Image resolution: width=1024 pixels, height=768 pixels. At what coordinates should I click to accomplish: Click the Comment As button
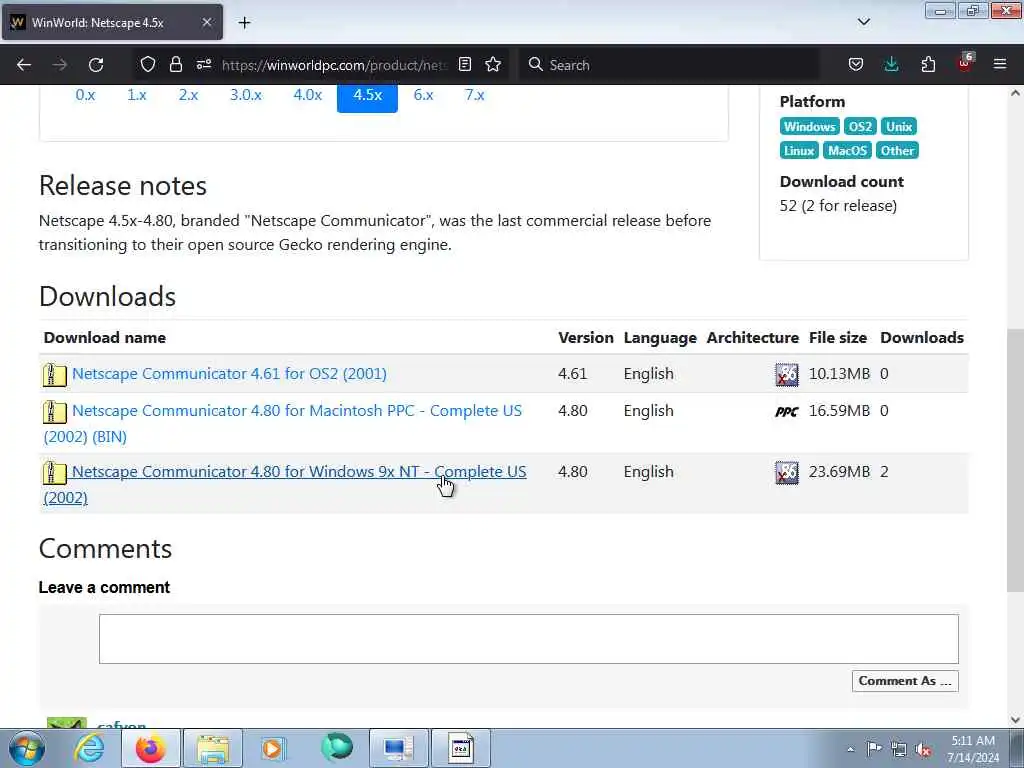pyautogui.click(x=905, y=681)
